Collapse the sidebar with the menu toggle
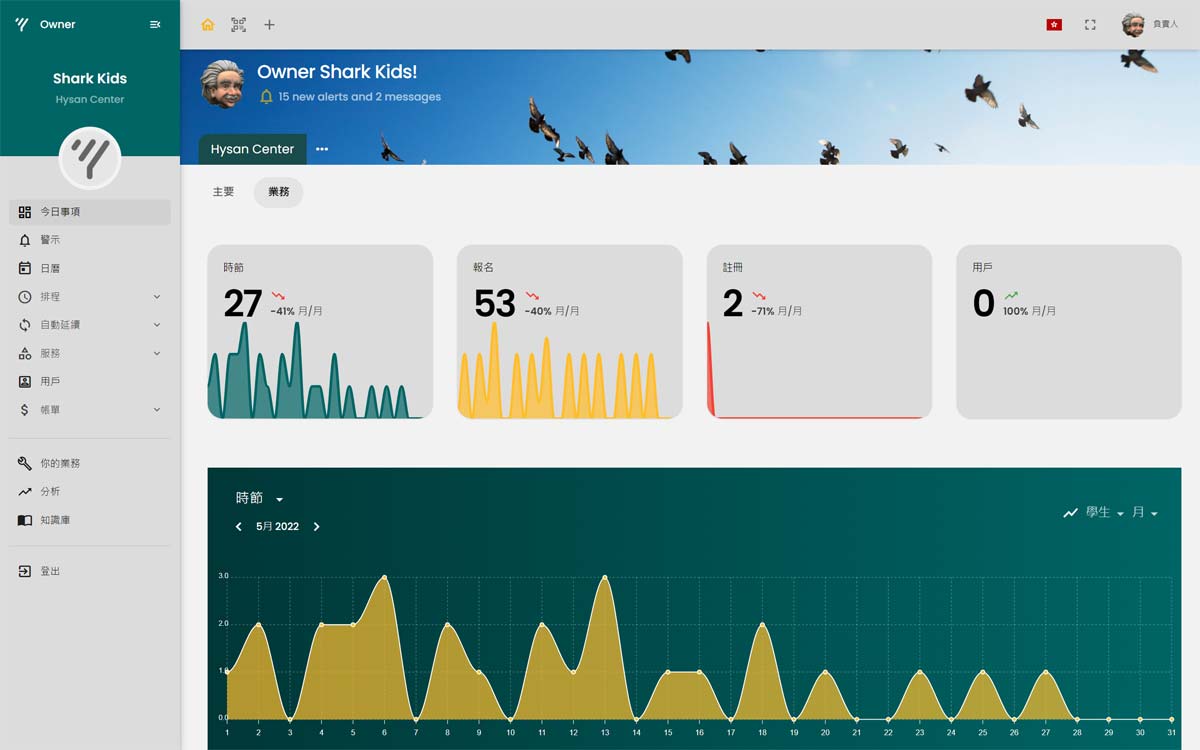The height and width of the screenshot is (750, 1200). [155, 25]
